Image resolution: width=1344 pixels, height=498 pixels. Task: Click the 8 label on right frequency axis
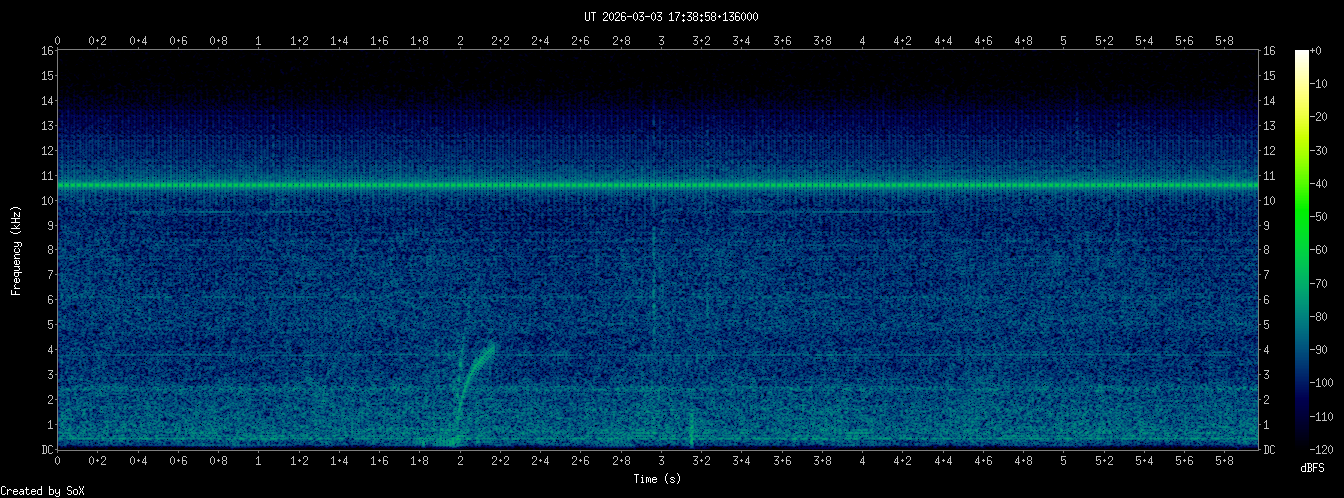1270,250
